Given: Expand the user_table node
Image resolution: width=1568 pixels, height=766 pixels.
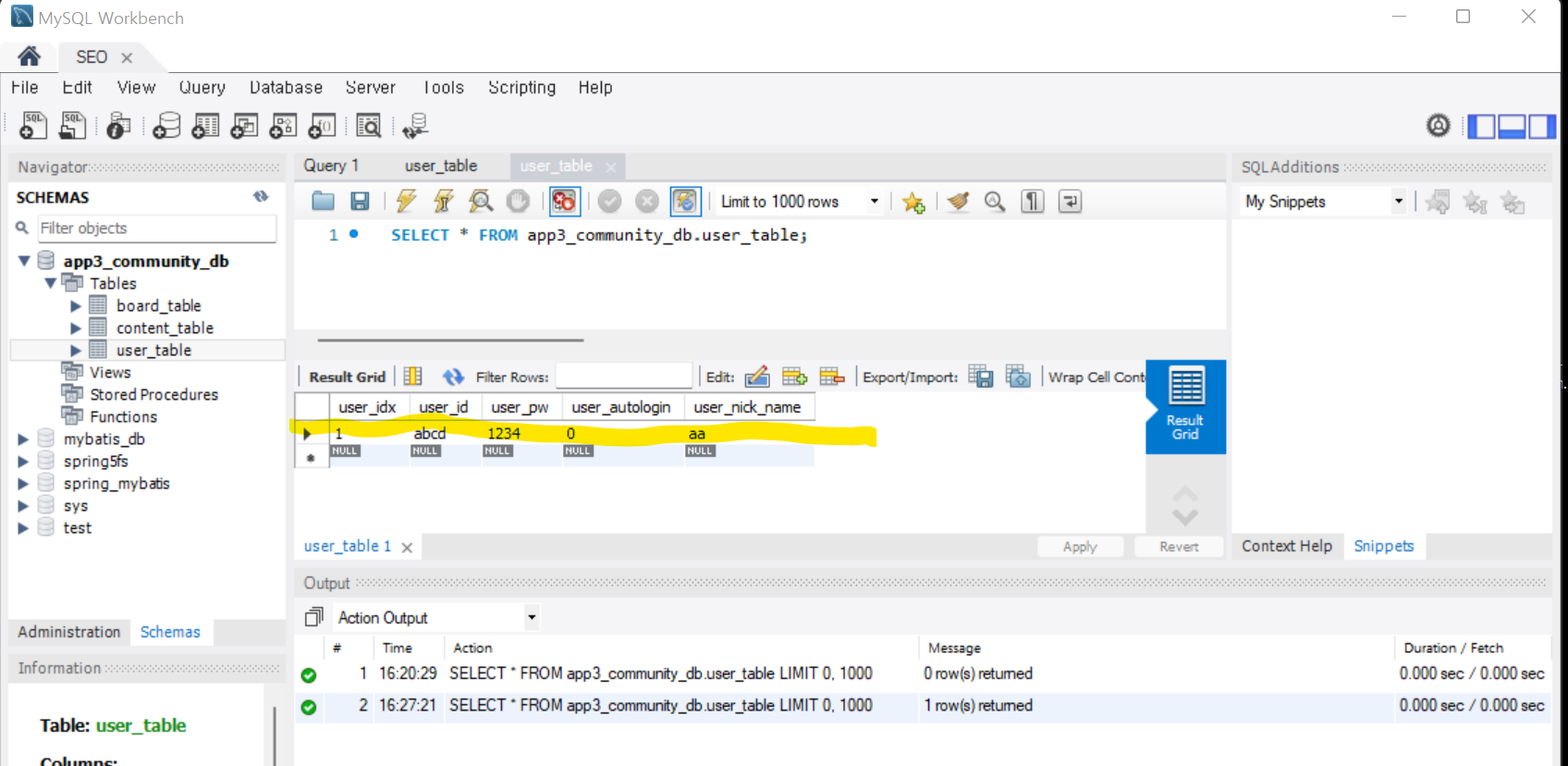Looking at the screenshot, I should tap(76, 350).
